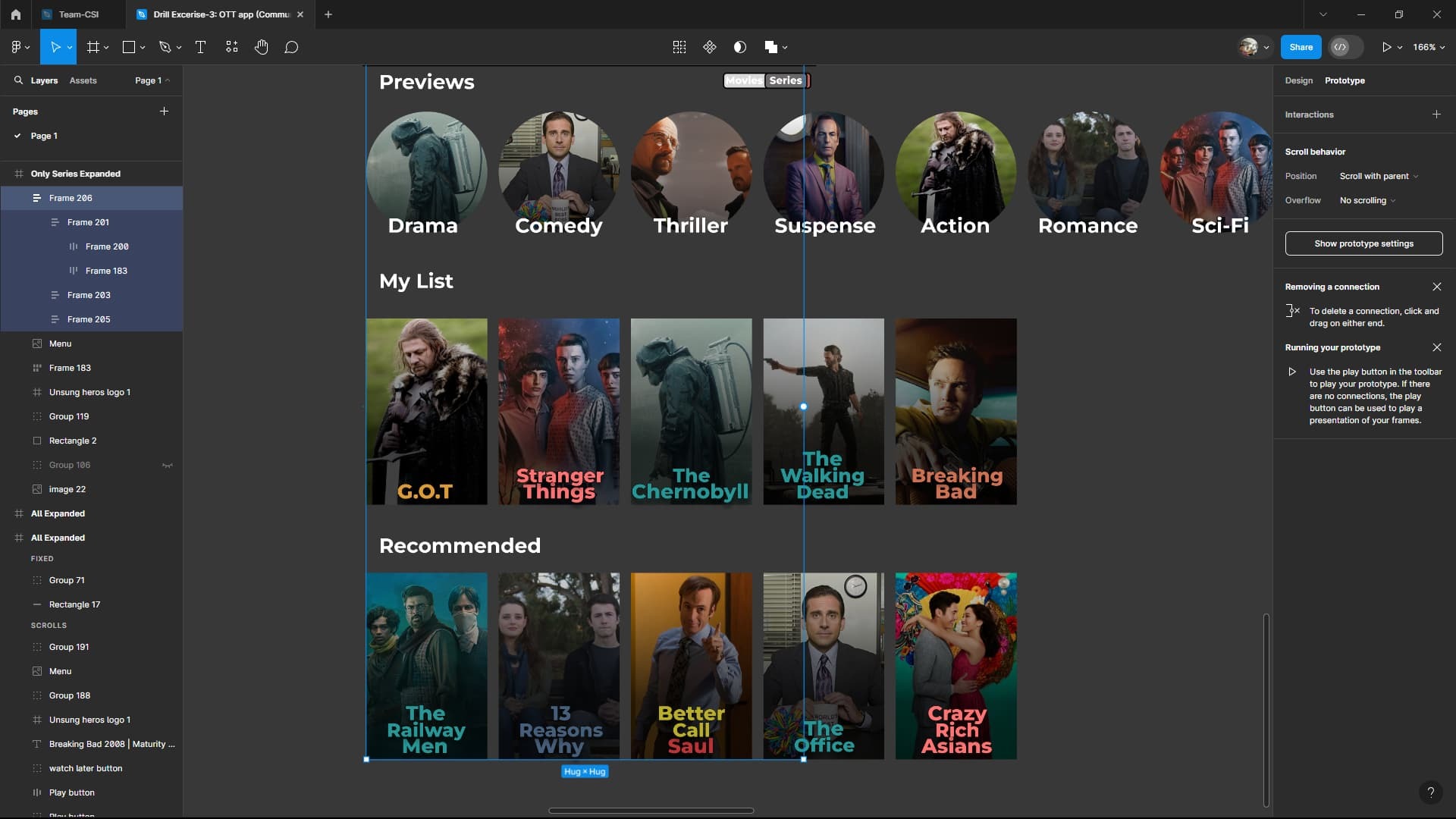
Task: Open the Frame tool options dropdown
Action: (106, 48)
